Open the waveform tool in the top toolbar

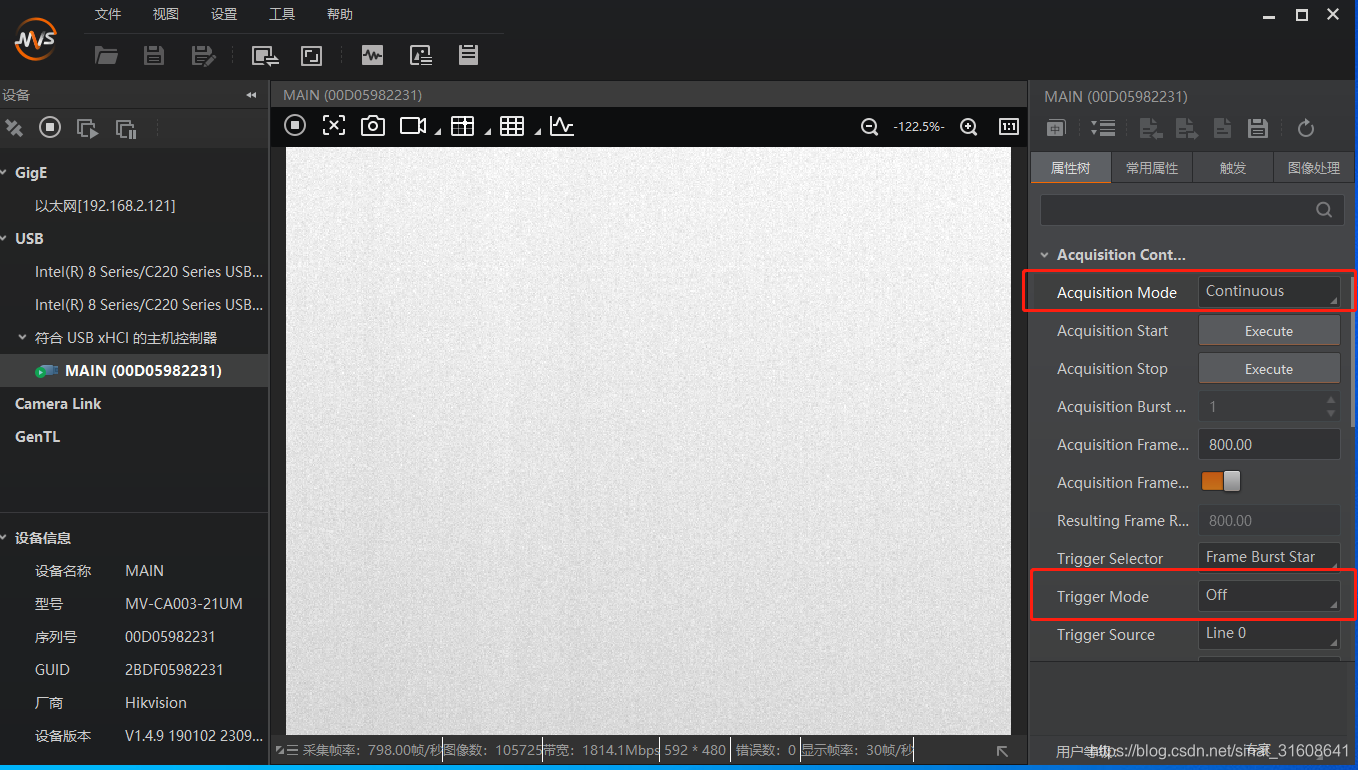point(372,56)
